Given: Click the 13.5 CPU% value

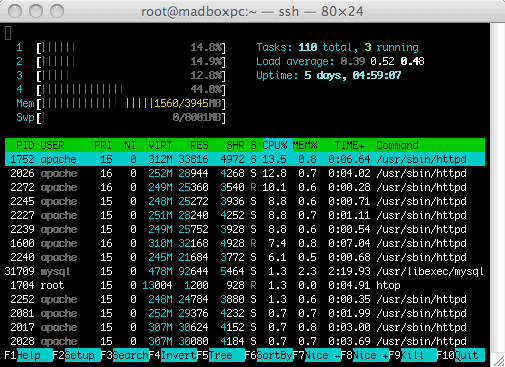Looking at the screenshot, I should 274,159.
